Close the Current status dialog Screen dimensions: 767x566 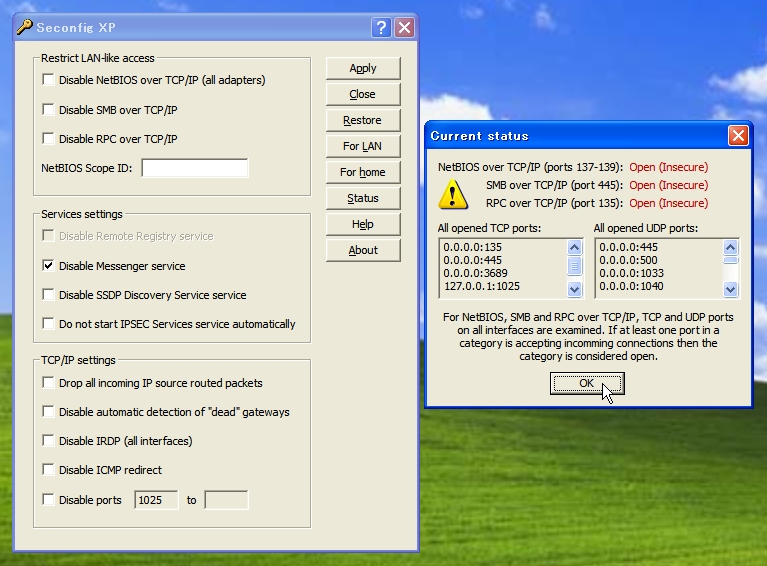(738, 136)
